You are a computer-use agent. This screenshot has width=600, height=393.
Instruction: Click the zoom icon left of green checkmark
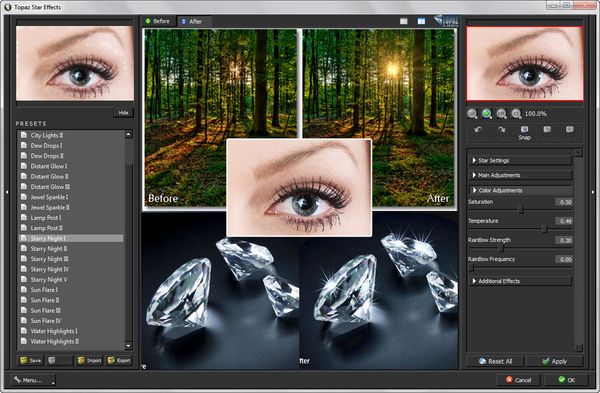pyautogui.click(x=472, y=114)
